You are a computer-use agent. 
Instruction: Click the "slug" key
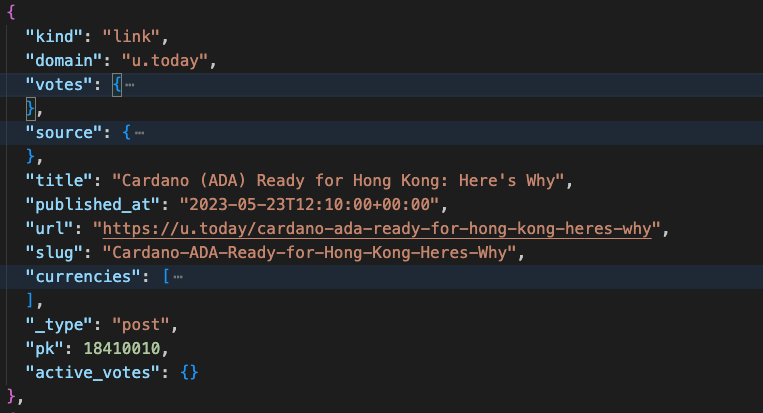coord(55,252)
